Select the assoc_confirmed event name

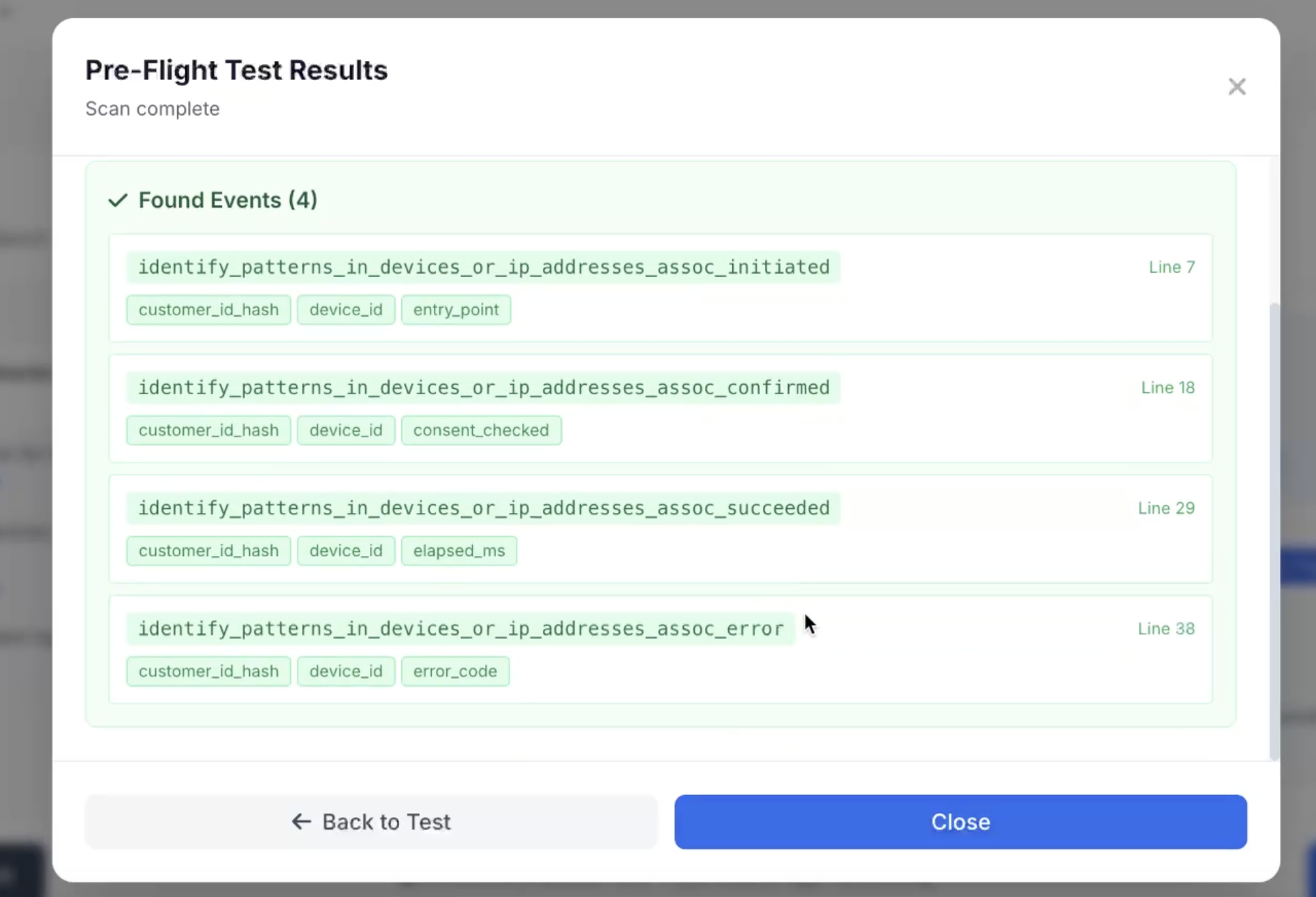(x=484, y=387)
